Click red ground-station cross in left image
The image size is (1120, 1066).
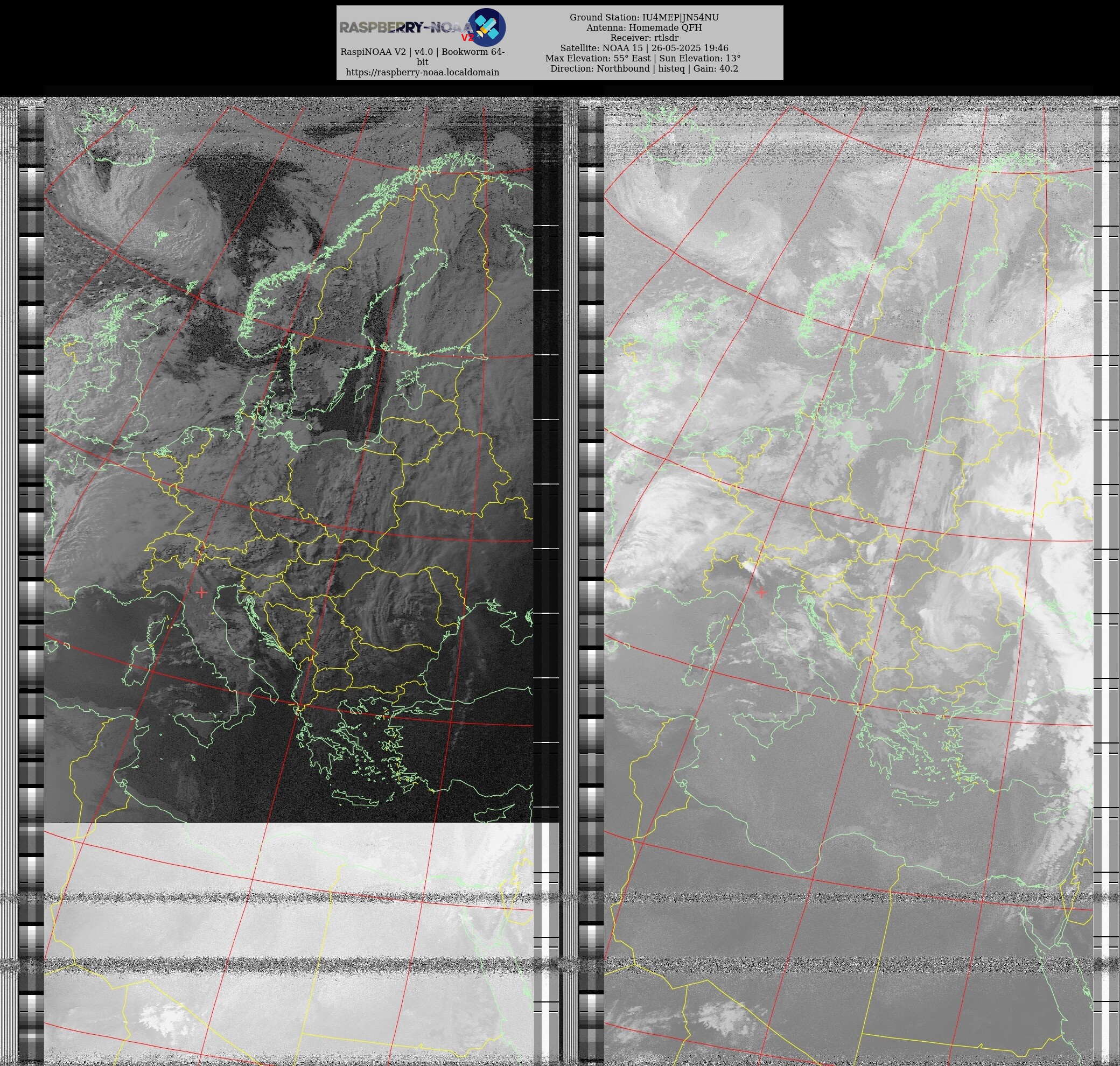coord(201,593)
